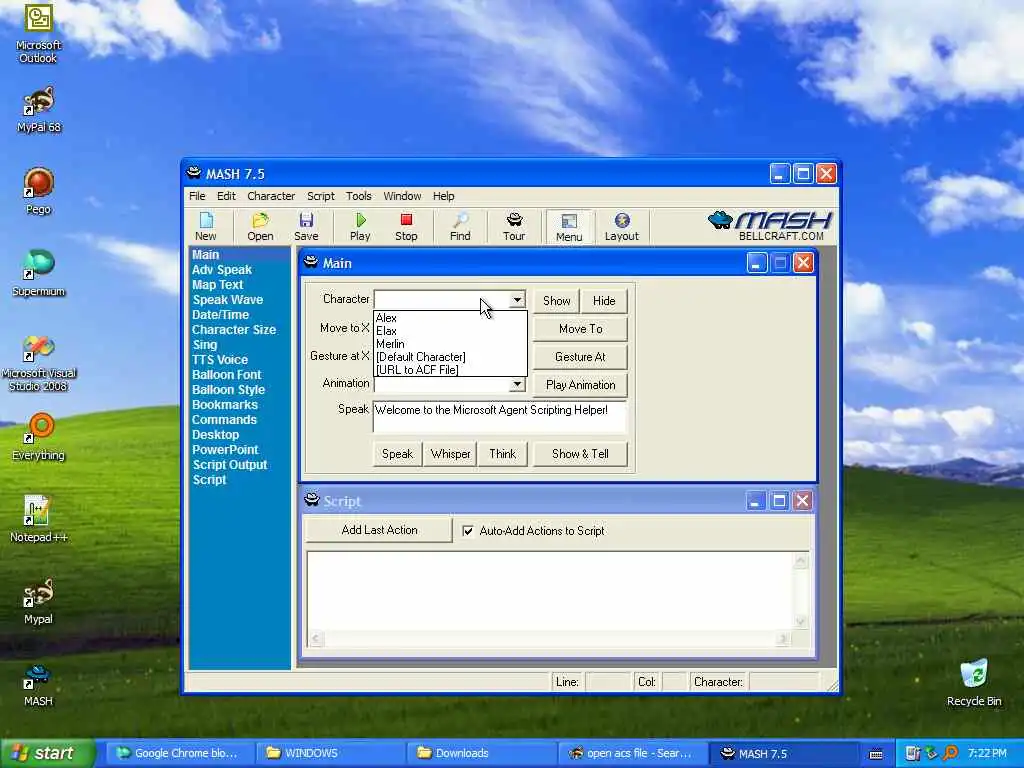
Task: Click the Gesture At button
Action: point(581,357)
